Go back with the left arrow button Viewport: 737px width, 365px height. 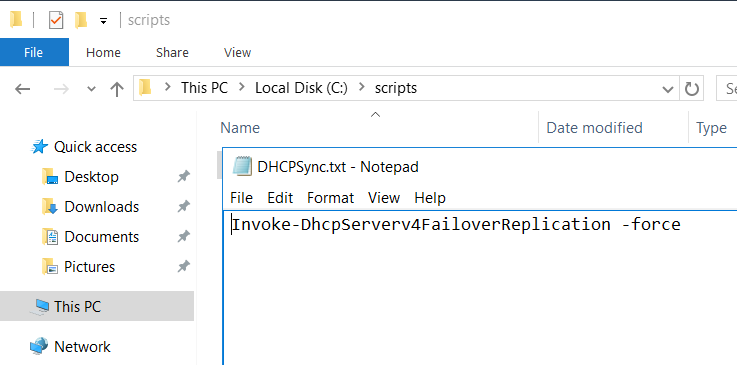(x=23, y=89)
